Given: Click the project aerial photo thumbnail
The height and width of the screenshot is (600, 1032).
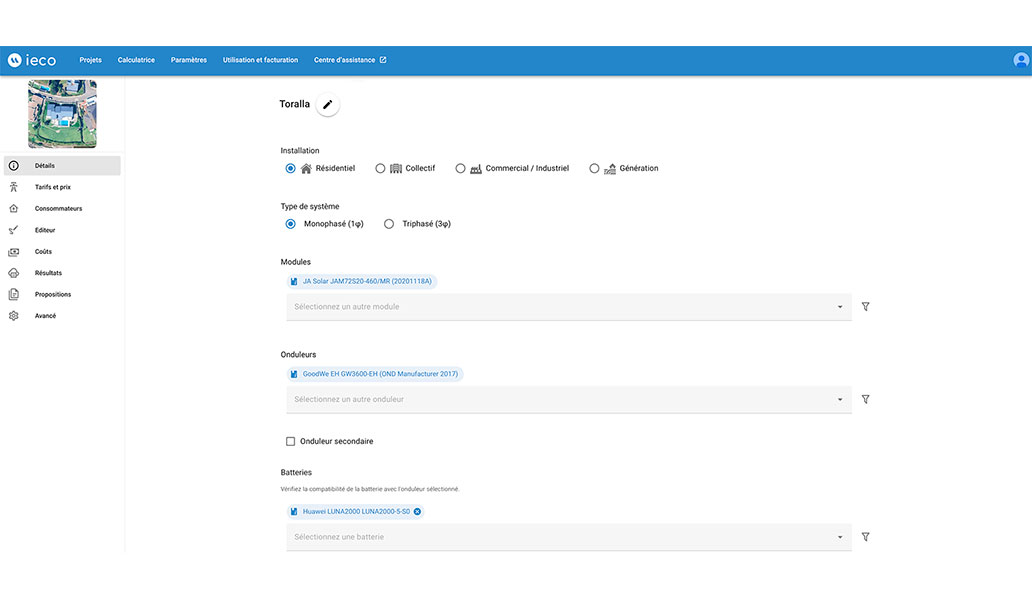Looking at the screenshot, I should point(62,114).
